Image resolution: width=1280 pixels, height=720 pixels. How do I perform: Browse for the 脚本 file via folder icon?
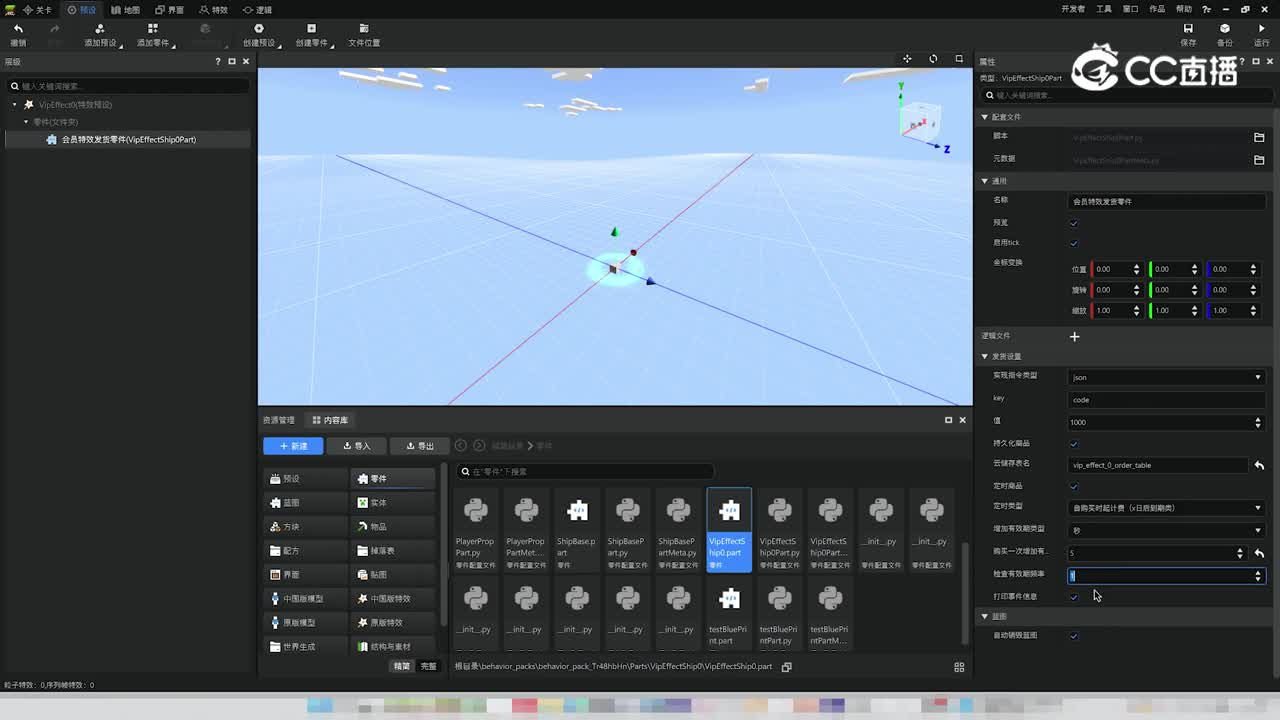click(1259, 137)
